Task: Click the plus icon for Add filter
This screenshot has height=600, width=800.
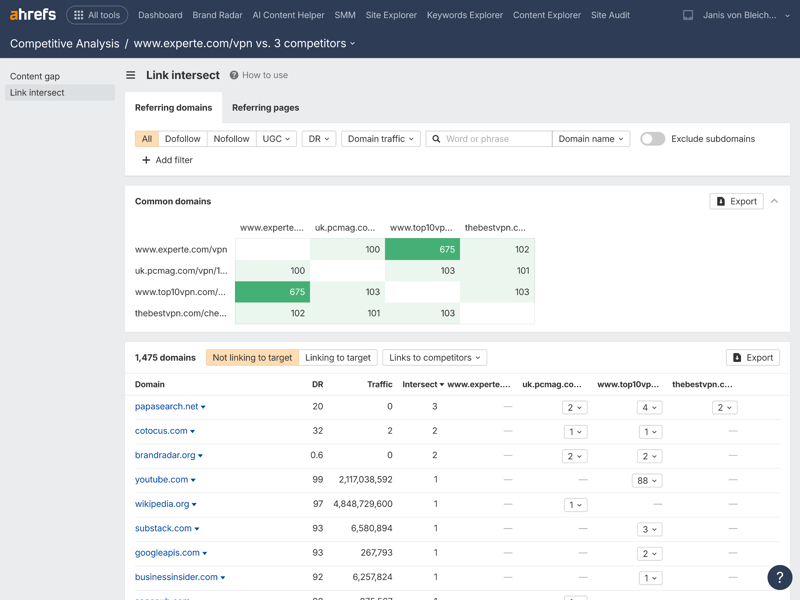Action: (146, 160)
